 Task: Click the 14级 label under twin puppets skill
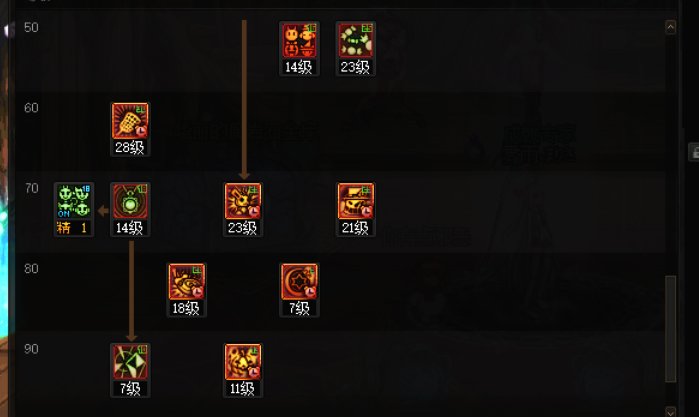(x=299, y=67)
